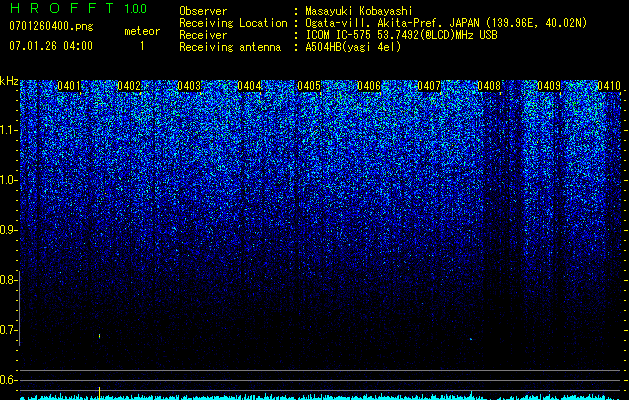Select the file name 0701260400.png
Image resolution: width=629 pixels, height=400 pixels.
click(x=51, y=27)
